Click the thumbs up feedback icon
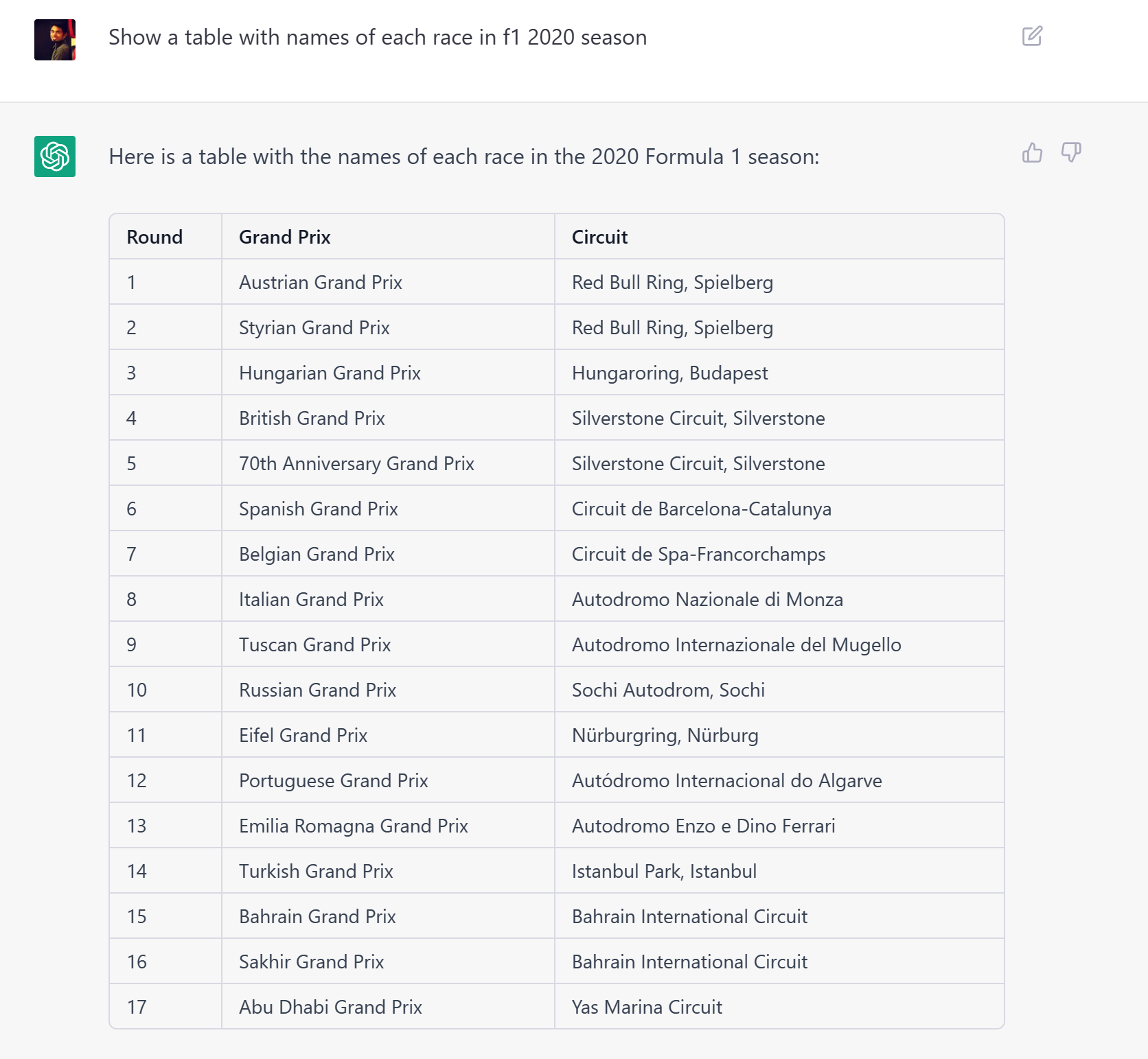 [x=1032, y=152]
